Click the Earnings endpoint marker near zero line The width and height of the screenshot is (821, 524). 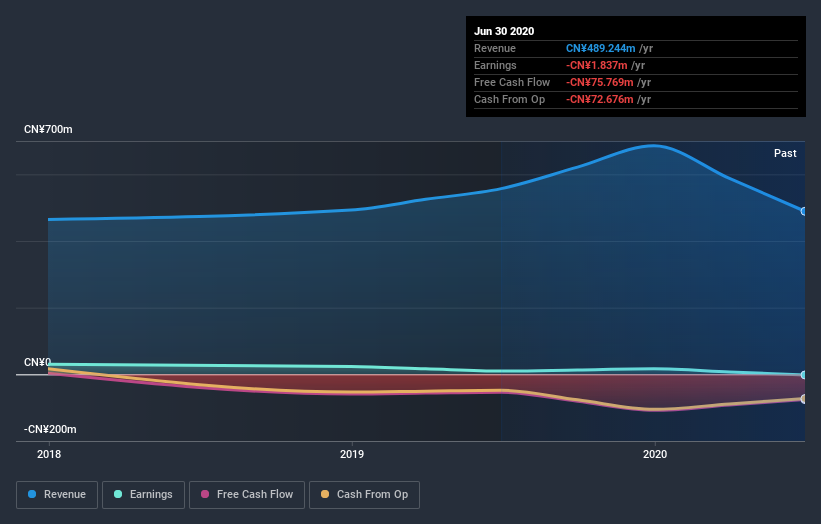804,375
